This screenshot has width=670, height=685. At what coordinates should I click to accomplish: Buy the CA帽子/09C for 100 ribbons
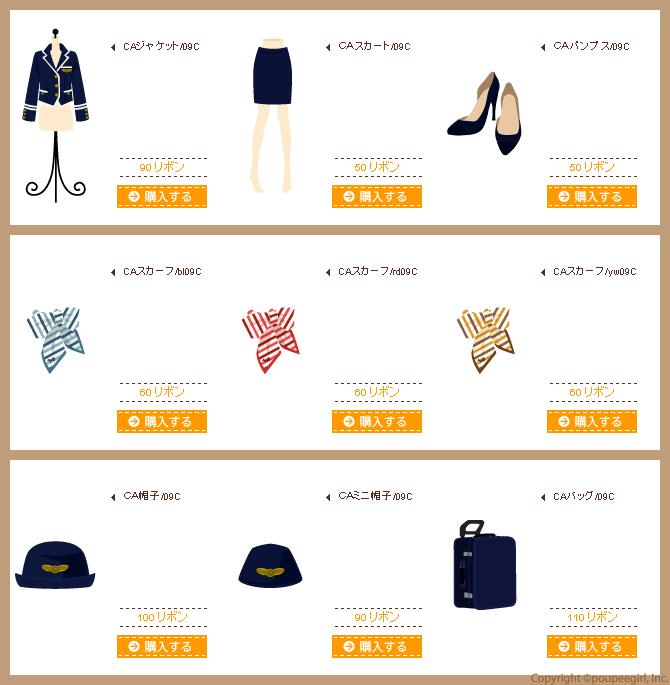[x=162, y=647]
